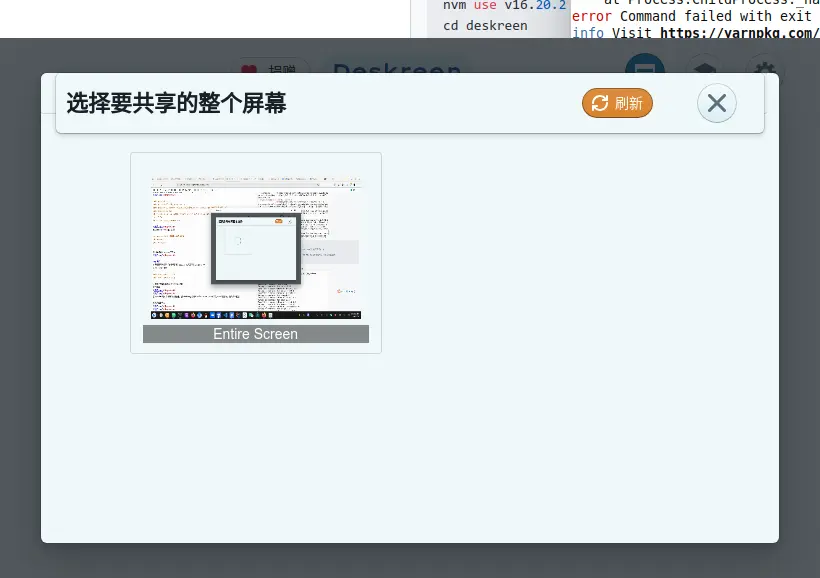This screenshot has width=820, height=578.
Task: Click the info label in the terminal output
Action: pyautogui.click(x=589, y=32)
